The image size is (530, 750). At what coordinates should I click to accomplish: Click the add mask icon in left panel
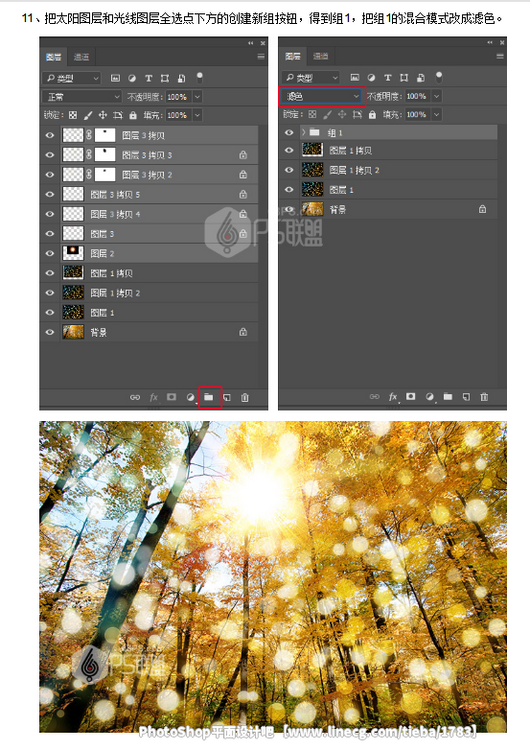pos(171,397)
